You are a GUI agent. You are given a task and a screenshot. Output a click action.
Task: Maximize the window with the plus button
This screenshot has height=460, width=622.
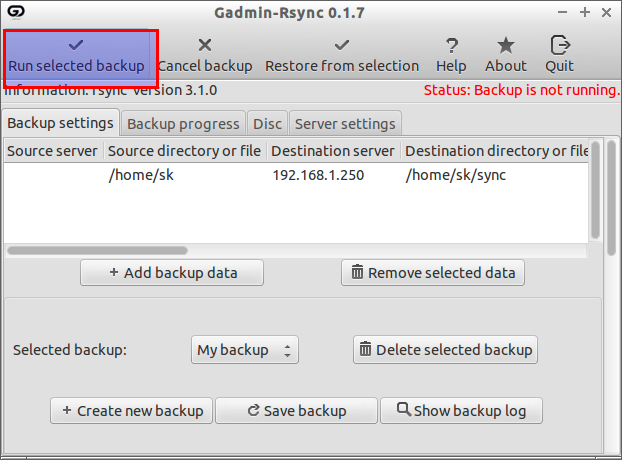pos(584,12)
